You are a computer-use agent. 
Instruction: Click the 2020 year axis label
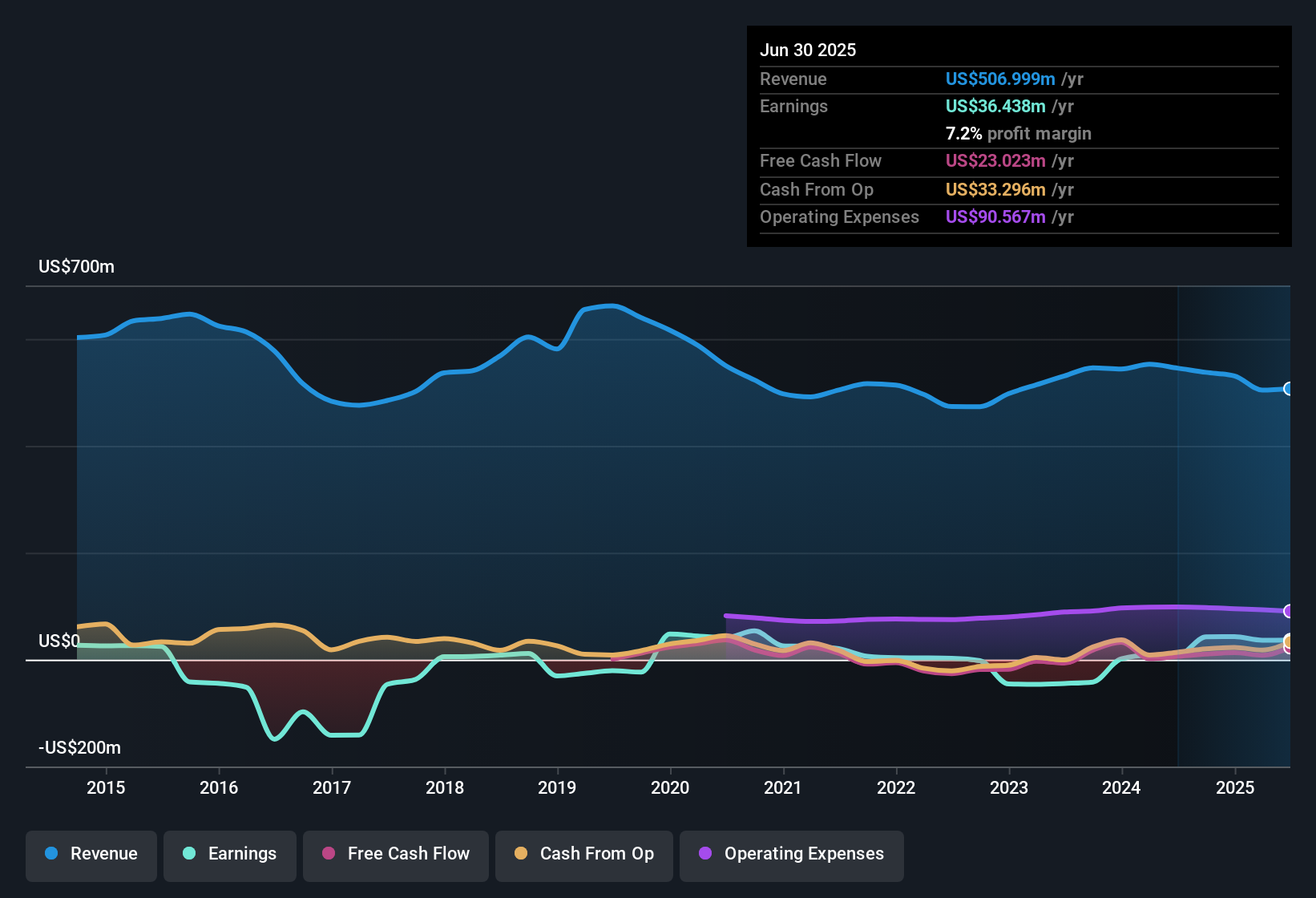pos(671,787)
